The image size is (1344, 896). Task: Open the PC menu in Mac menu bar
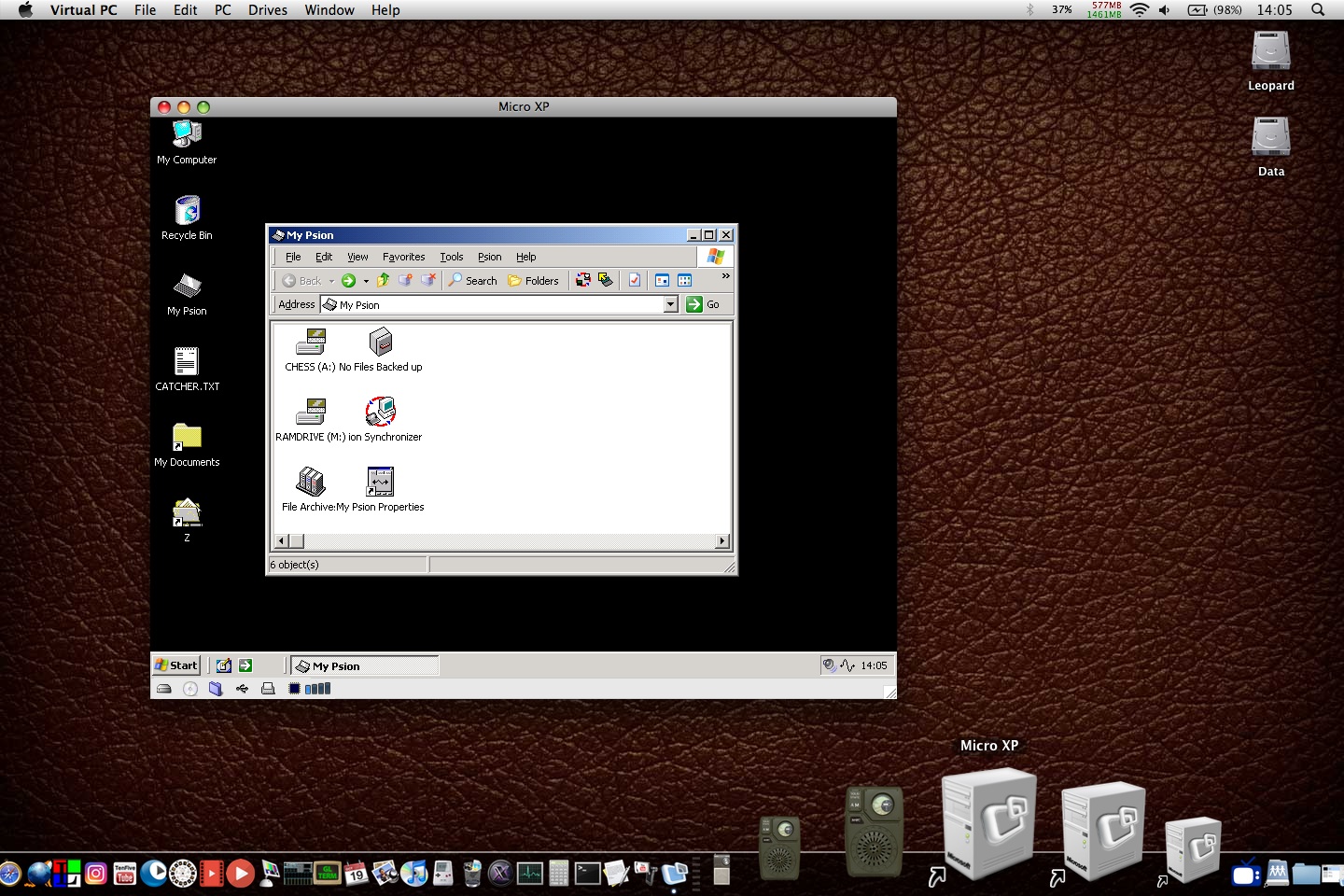pos(222,10)
